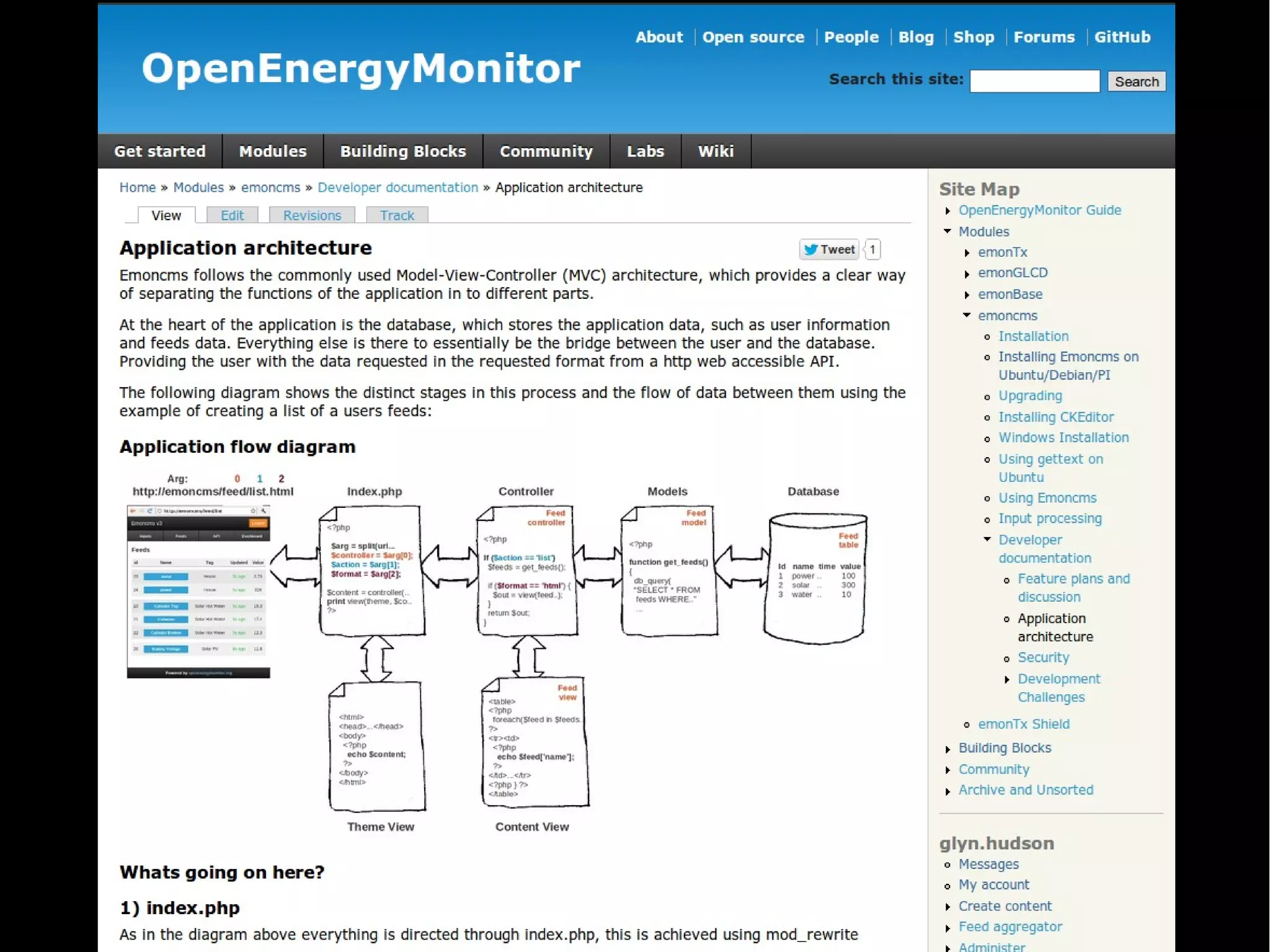Select the Track tab

397,215
